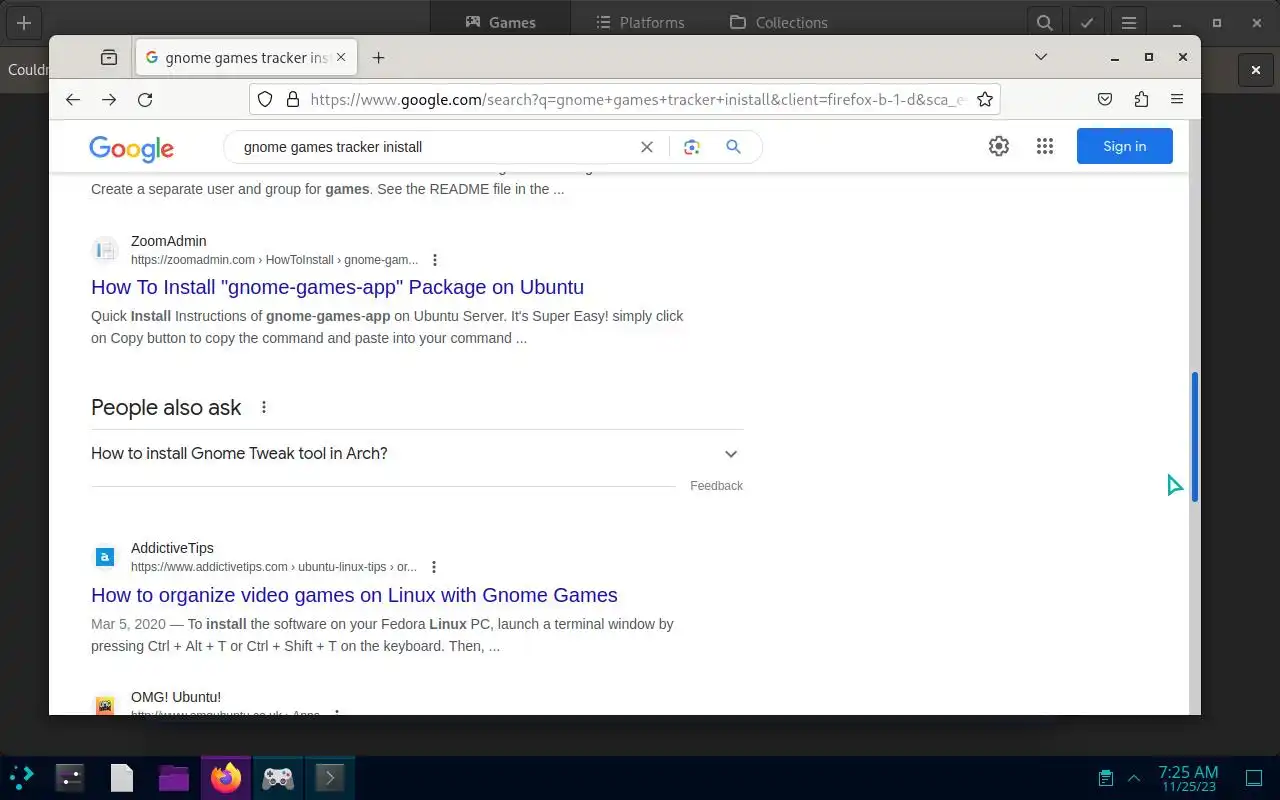
Task: Switch to Games tab in Games window
Action: pos(500,22)
